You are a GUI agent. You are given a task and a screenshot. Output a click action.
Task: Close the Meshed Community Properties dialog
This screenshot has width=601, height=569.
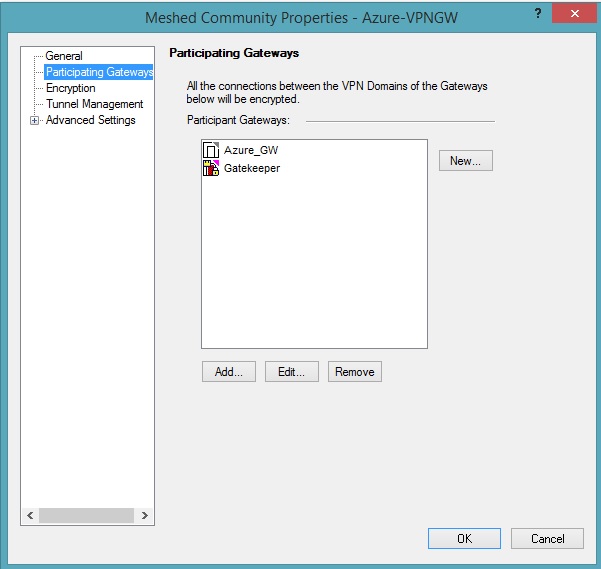(574, 14)
